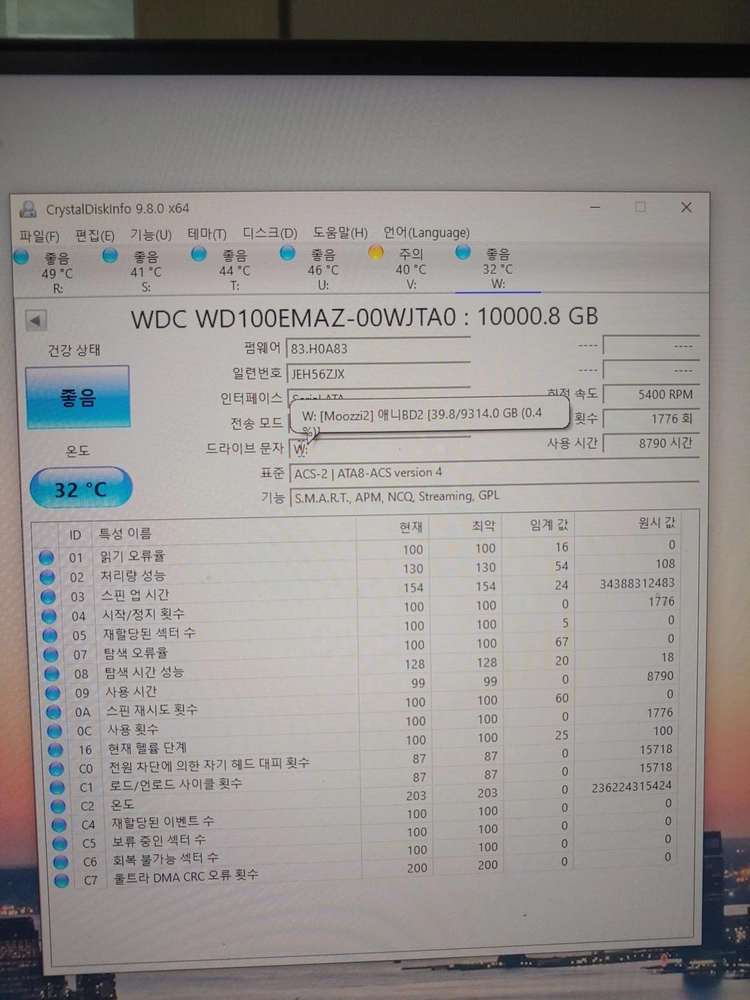The height and width of the screenshot is (1000, 750).
Task: Click the blue status icon for 04 시작/정지 횟수
Action: [49, 616]
